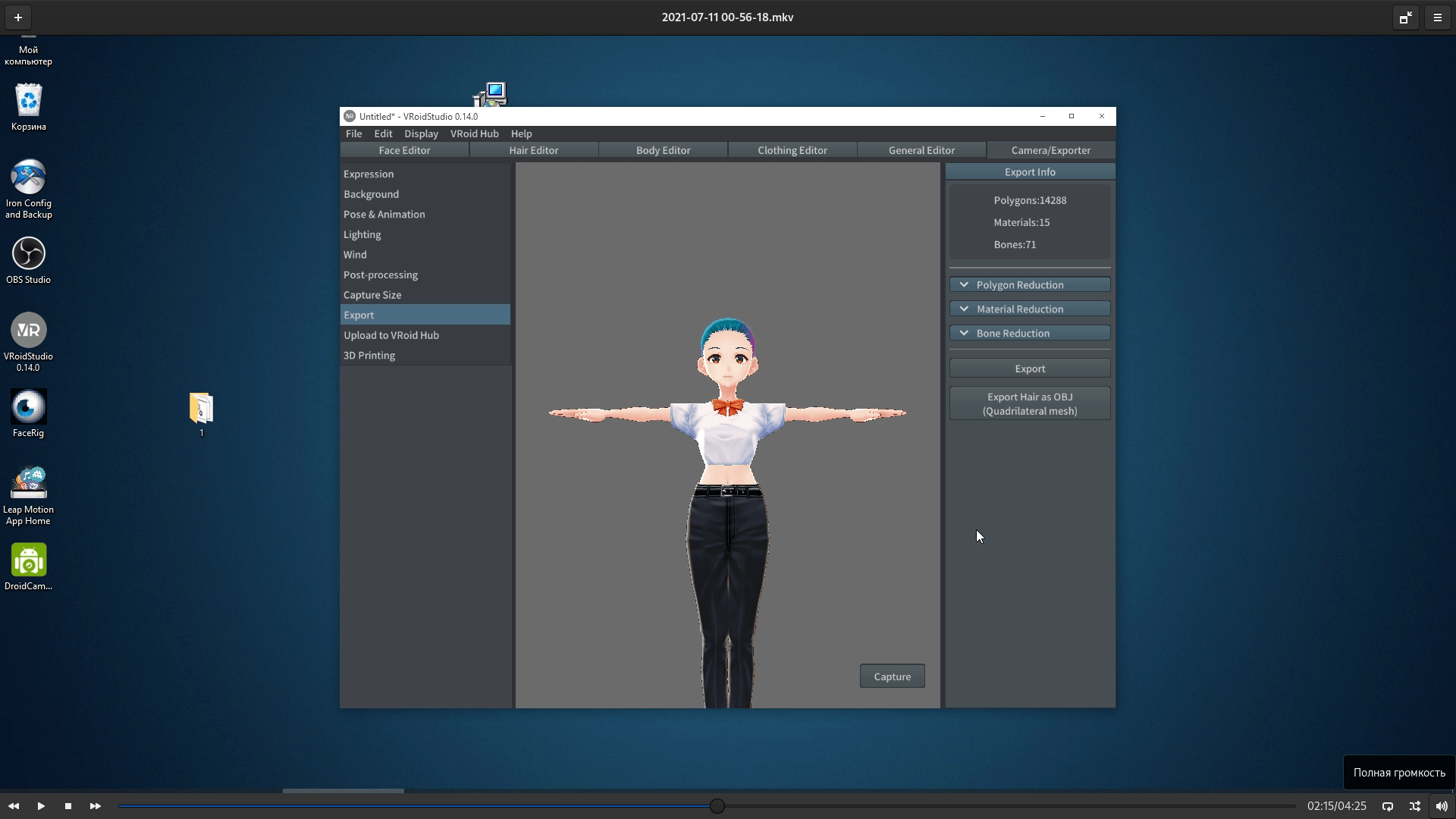Click the Bones:71 text
The width and height of the screenshot is (1456, 819).
pyautogui.click(x=1015, y=244)
